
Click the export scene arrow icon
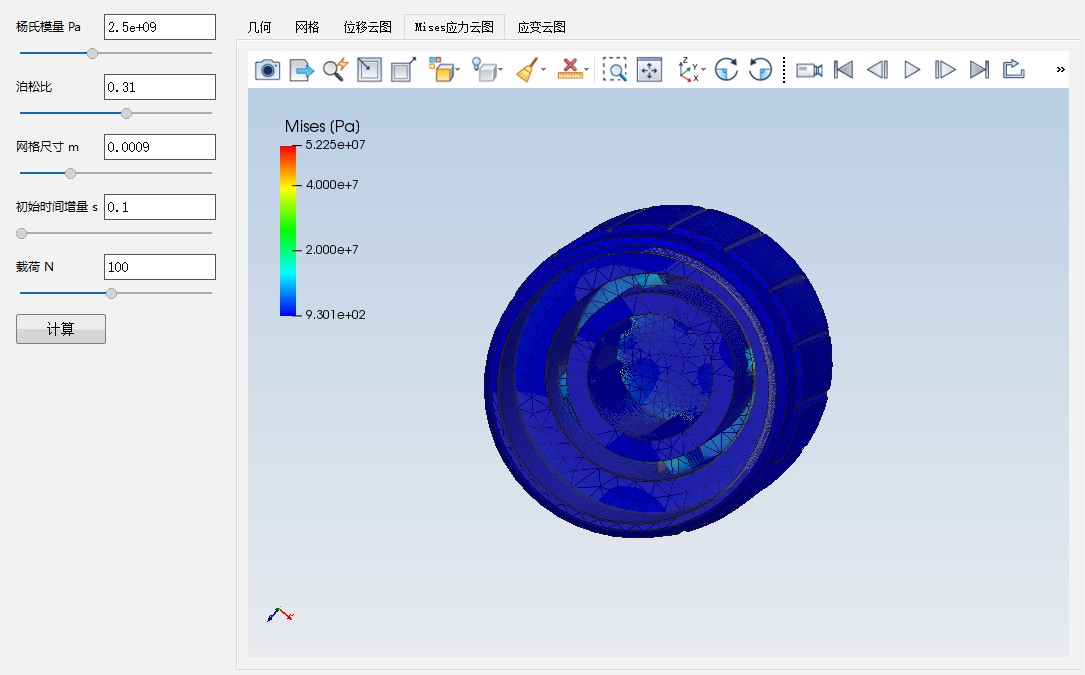[x=301, y=70]
